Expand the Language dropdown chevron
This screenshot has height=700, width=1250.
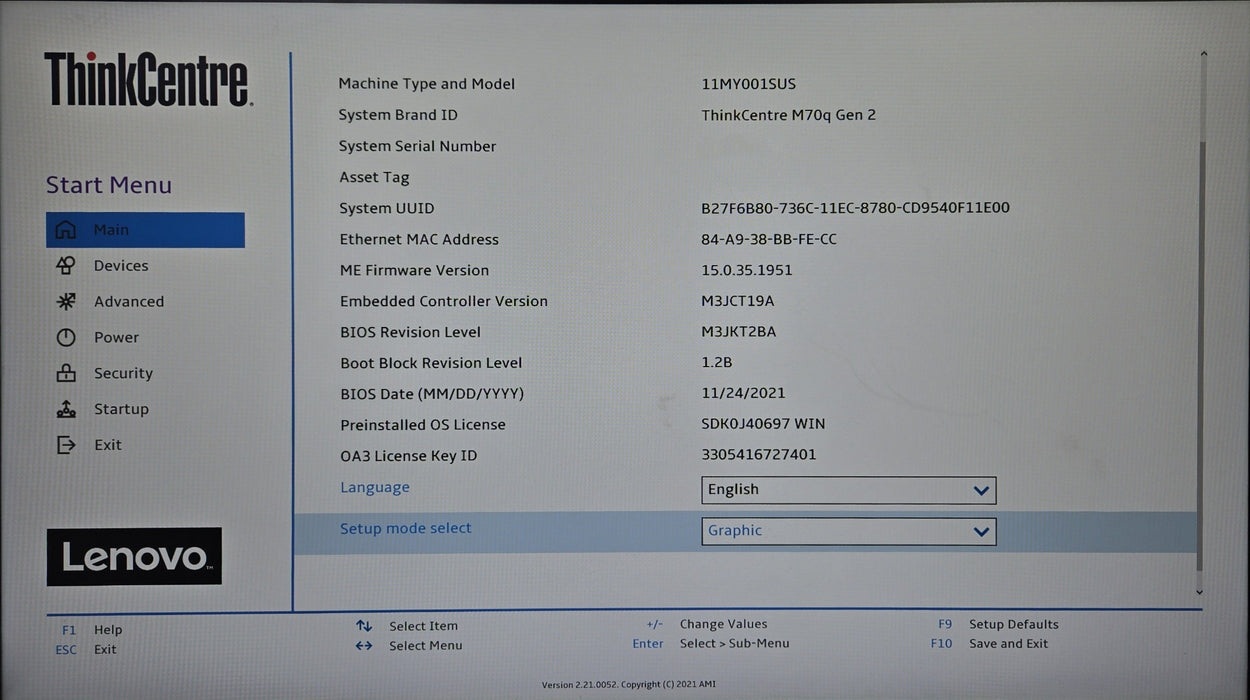981,491
